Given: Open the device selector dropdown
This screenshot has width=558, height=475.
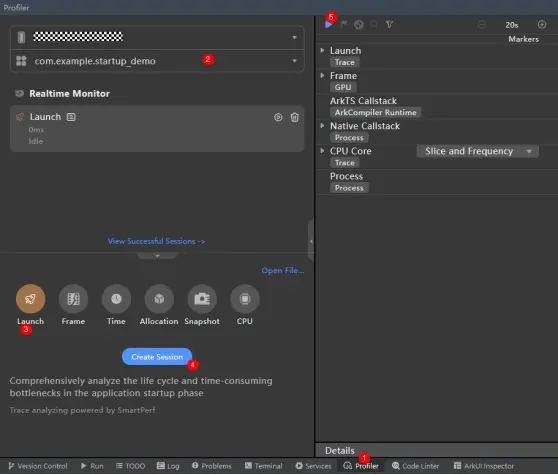Looking at the screenshot, I should 294,37.
